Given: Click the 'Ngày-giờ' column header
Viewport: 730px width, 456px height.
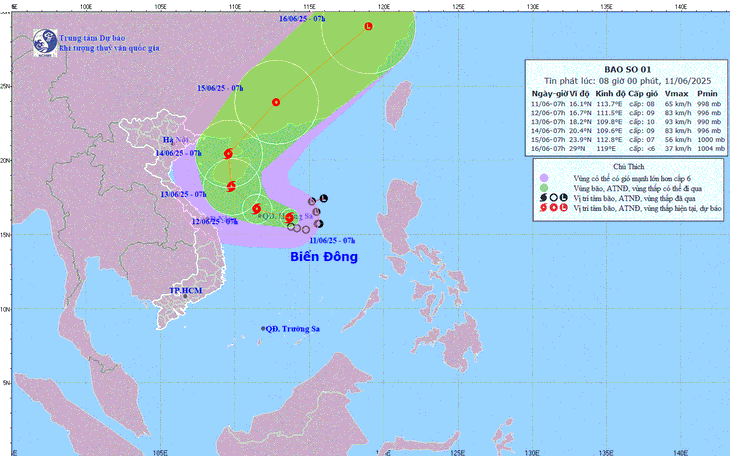Looking at the screenshot, I should click(549, 94).
